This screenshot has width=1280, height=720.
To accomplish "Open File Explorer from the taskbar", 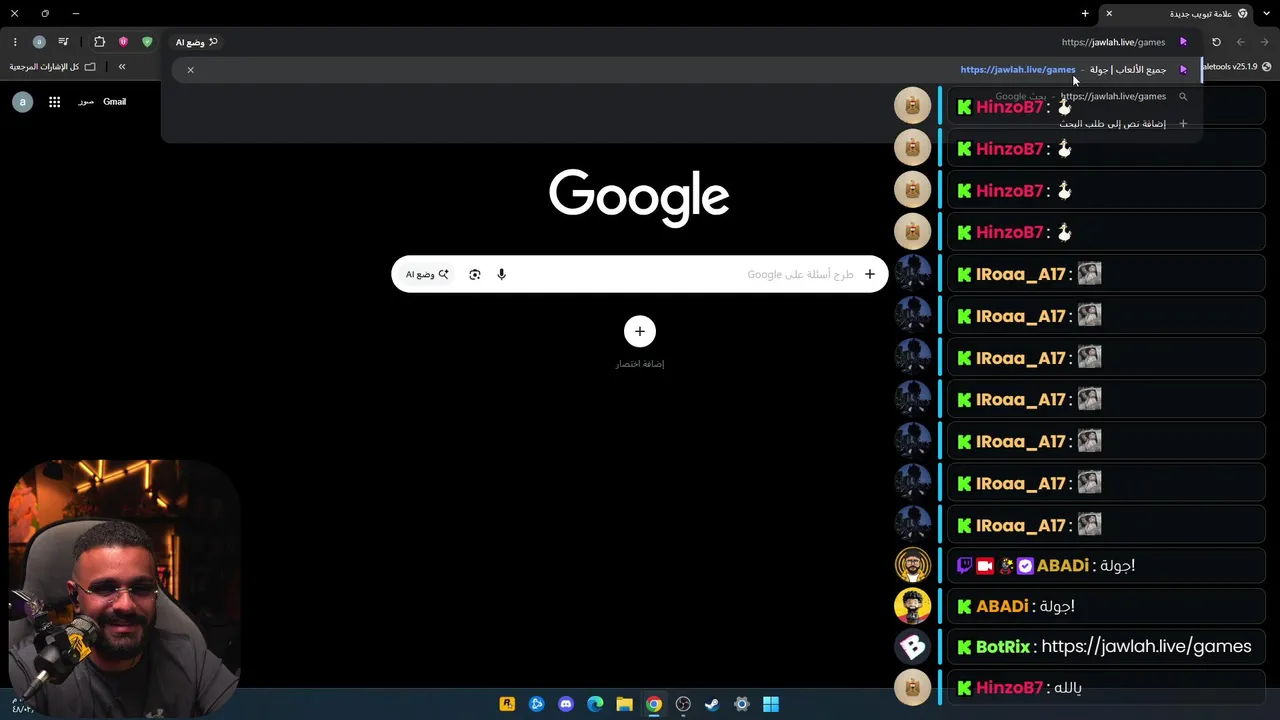I will [624, 704].
